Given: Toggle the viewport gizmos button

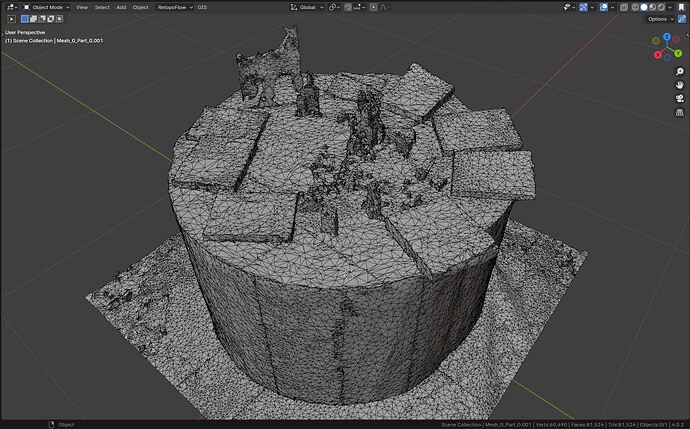Looking at the screenshot, I should pos(583,7).
